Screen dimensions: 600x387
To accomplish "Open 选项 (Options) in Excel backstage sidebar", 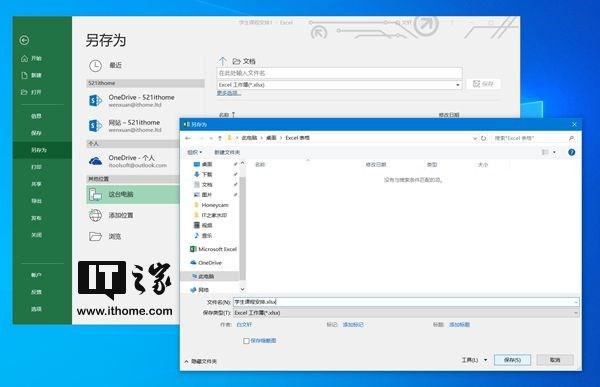I will tap(36, 309).
